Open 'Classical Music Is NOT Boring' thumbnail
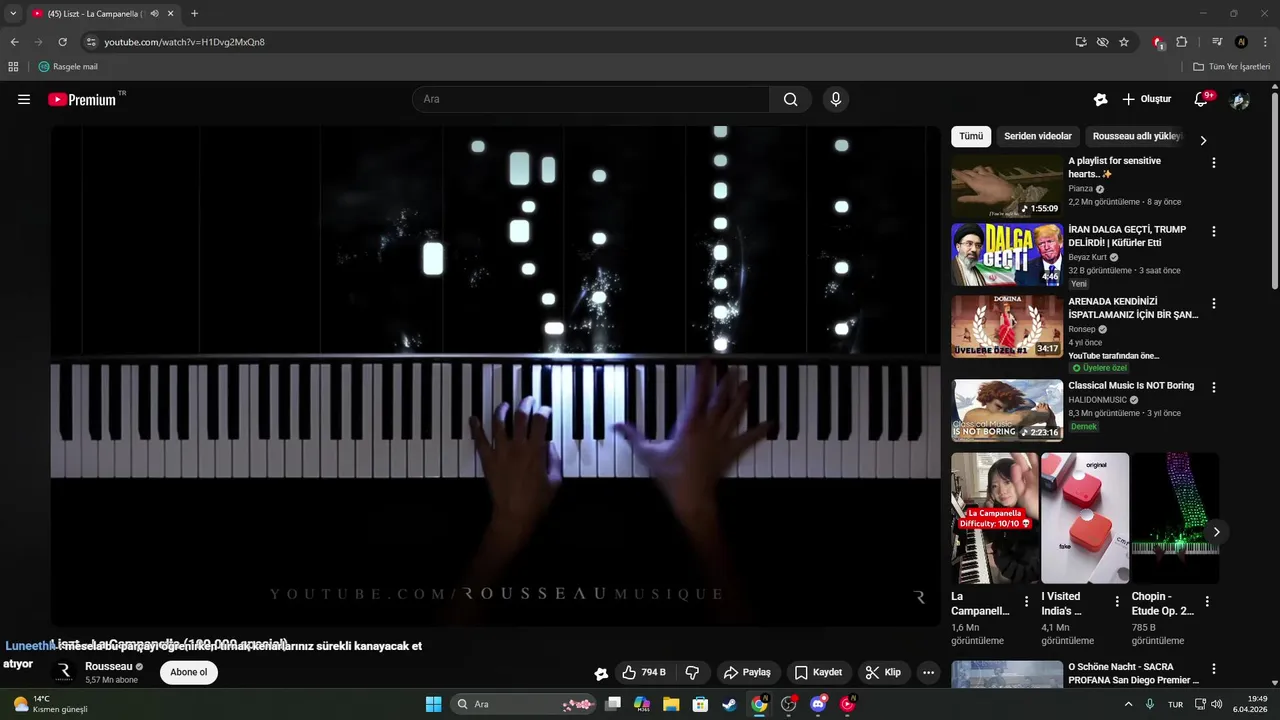 click(x=1007, y=410)
